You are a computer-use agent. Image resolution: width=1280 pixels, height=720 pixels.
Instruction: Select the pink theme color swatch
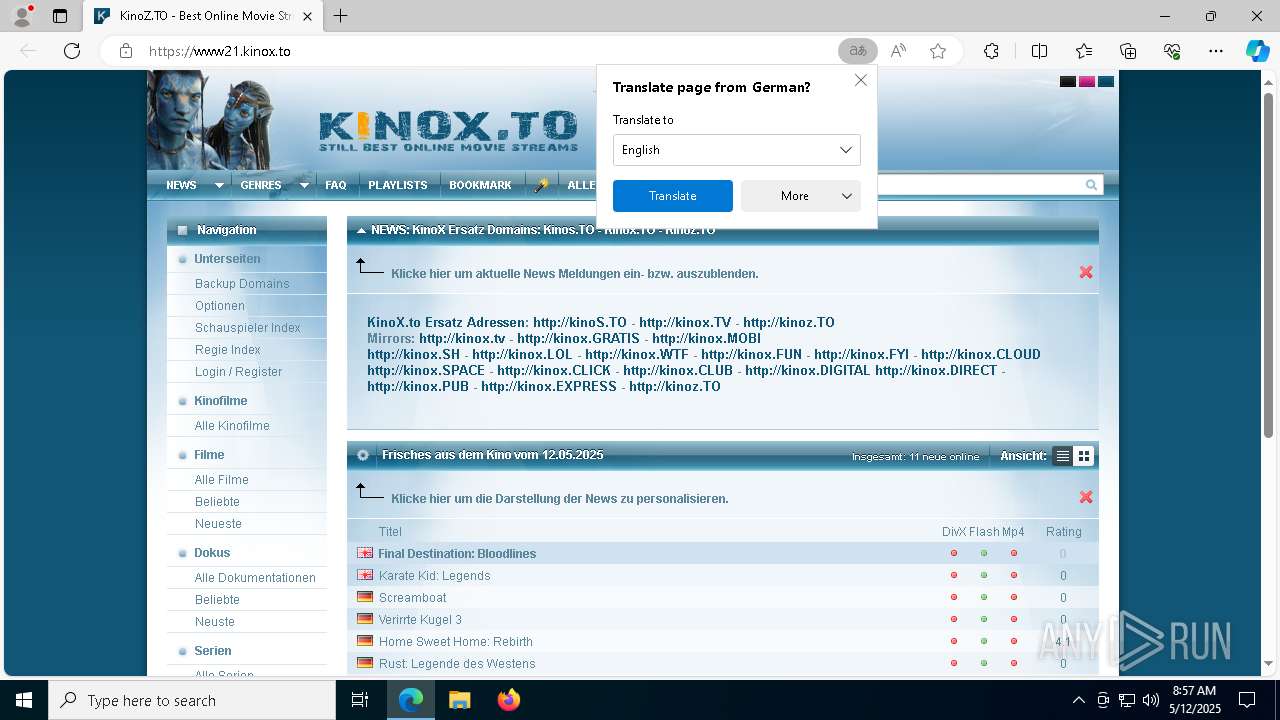tap(1087, 82)
